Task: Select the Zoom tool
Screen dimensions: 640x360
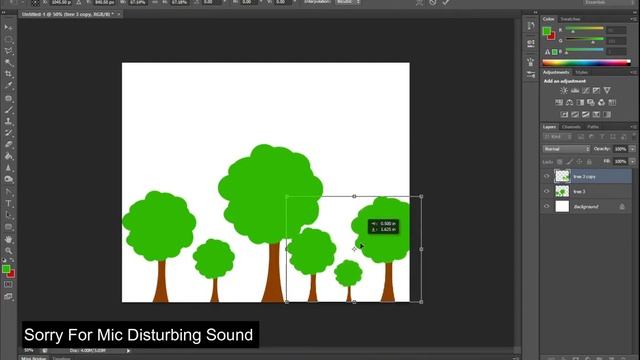Action: 8,251
